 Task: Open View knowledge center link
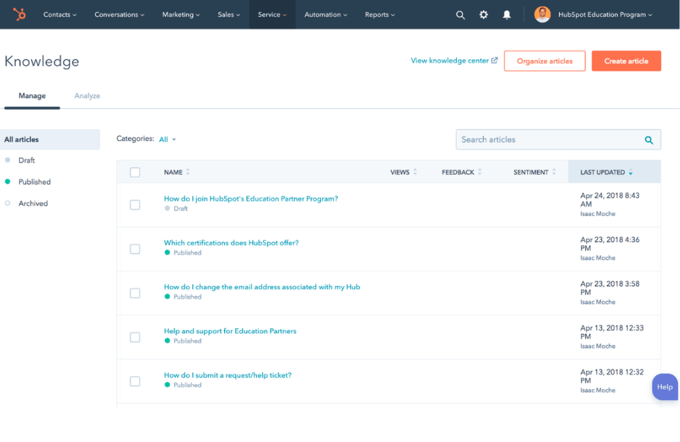pos(454,61)
